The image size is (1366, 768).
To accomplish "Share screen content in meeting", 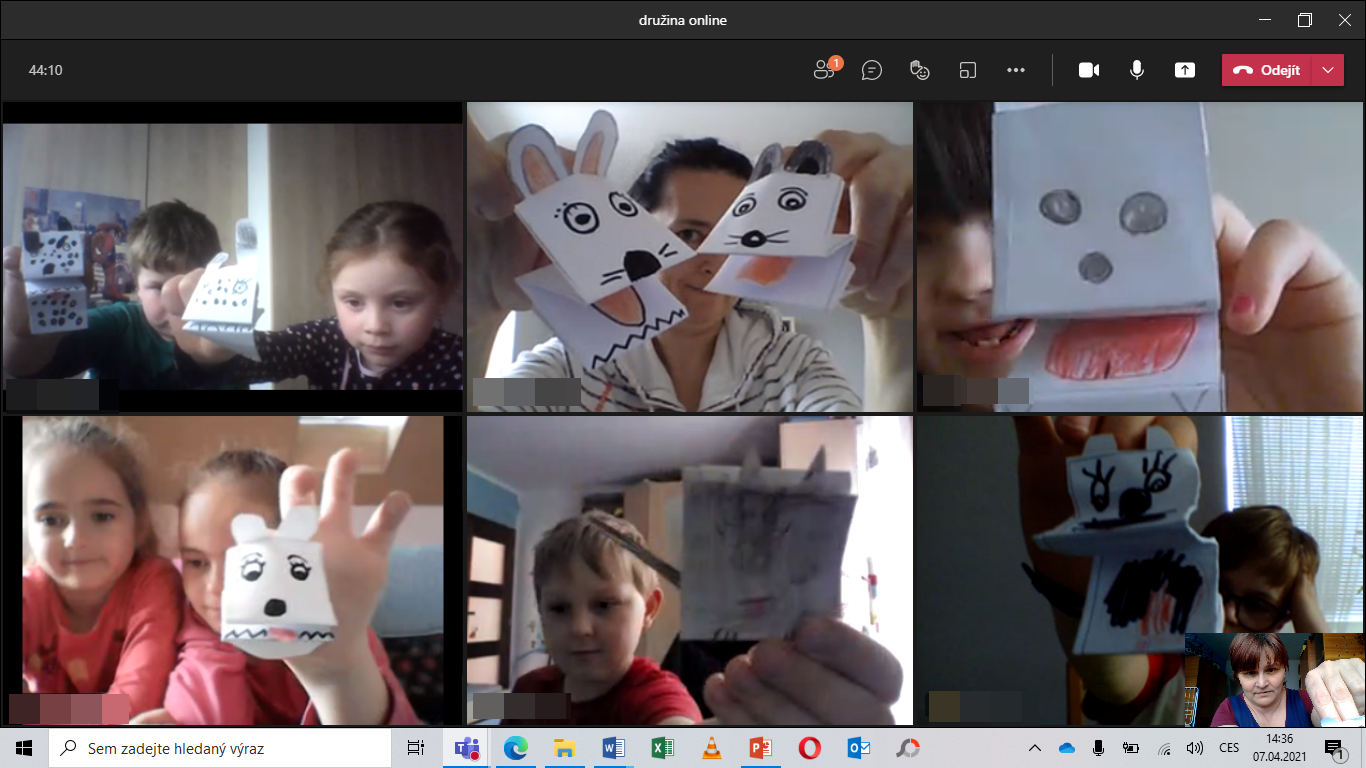I will (1185, 70).
